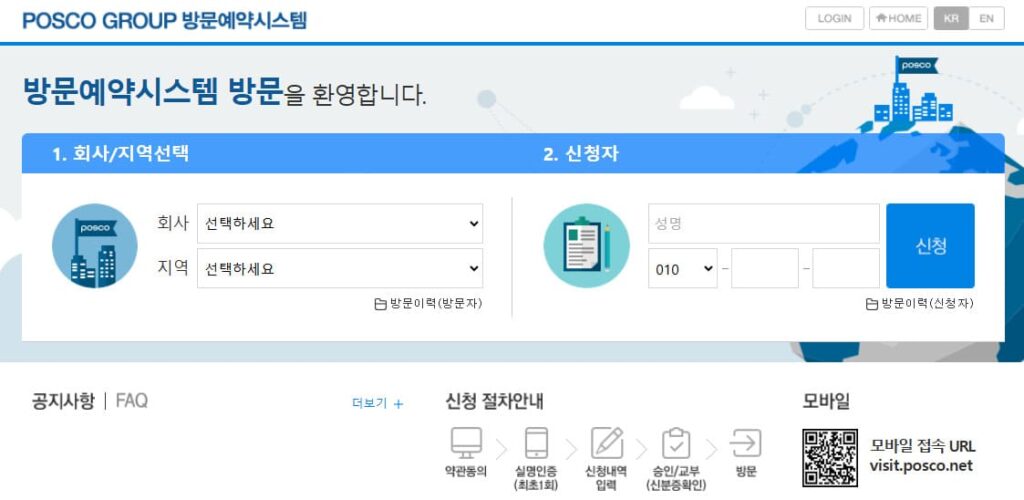Click the LOGIN button in header
Screen dimensions: 1024x500
[834, 18]
